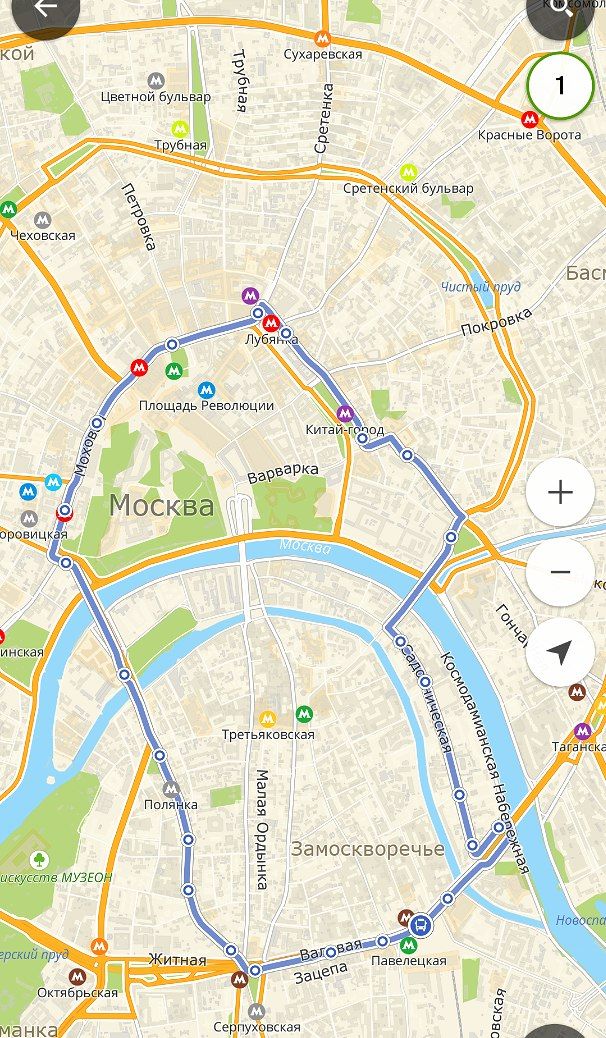Screen dimensions: 606x1038
Task: Select the Таганская purple metro icon
Action: tap(583, 731)
